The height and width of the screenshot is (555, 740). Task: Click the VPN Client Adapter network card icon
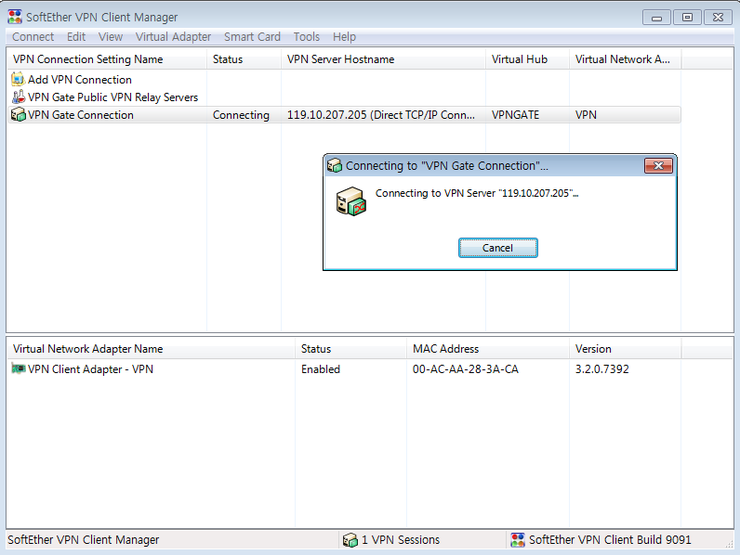tap(18, 369)
